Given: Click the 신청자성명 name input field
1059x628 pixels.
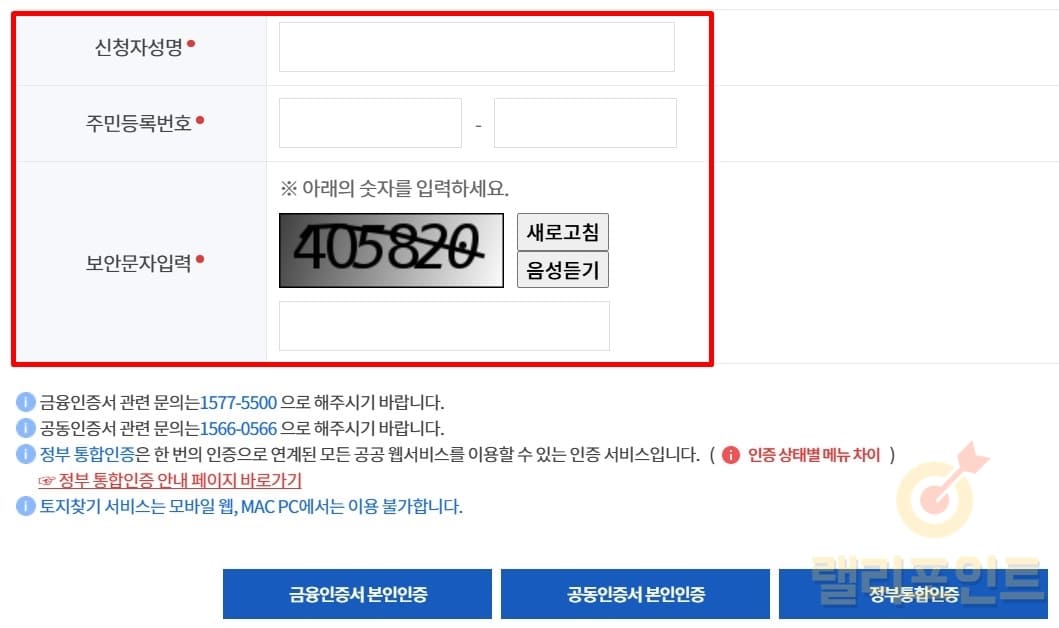Looking at the screenshot, I should (476, 47).
